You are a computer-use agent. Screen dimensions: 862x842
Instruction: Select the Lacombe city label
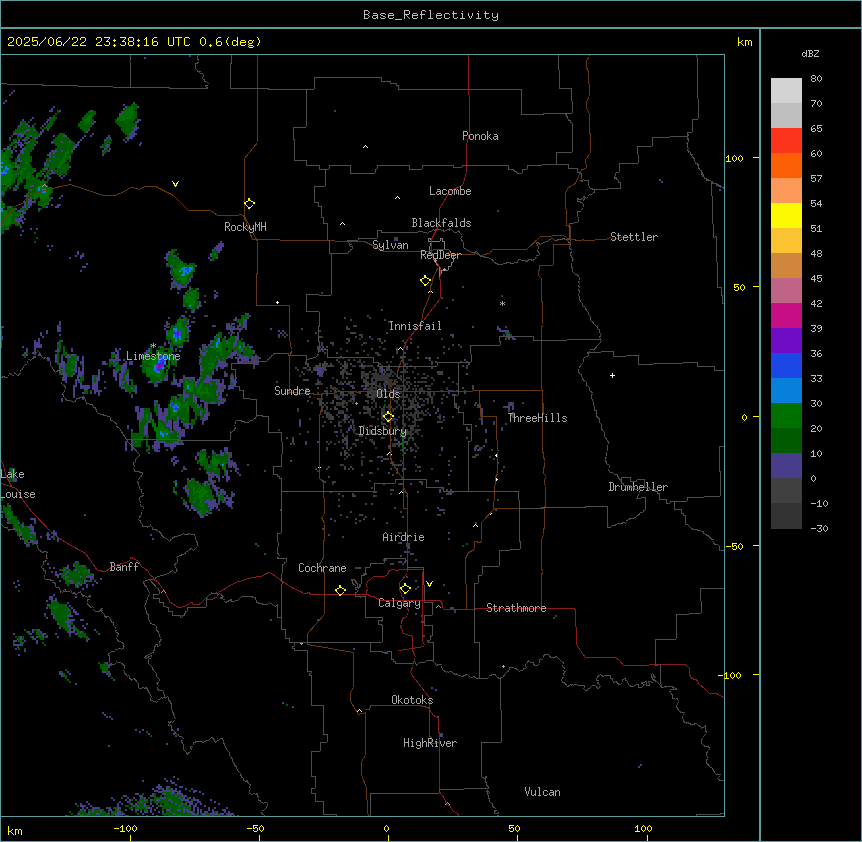tap(450, 191)
